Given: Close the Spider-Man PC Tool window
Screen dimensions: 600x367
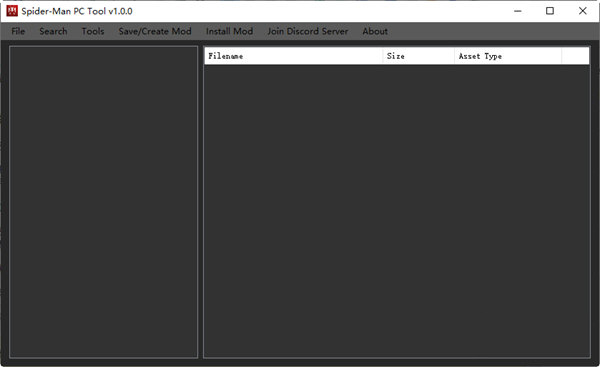Looking at the screenshot, I should (582, 11).
